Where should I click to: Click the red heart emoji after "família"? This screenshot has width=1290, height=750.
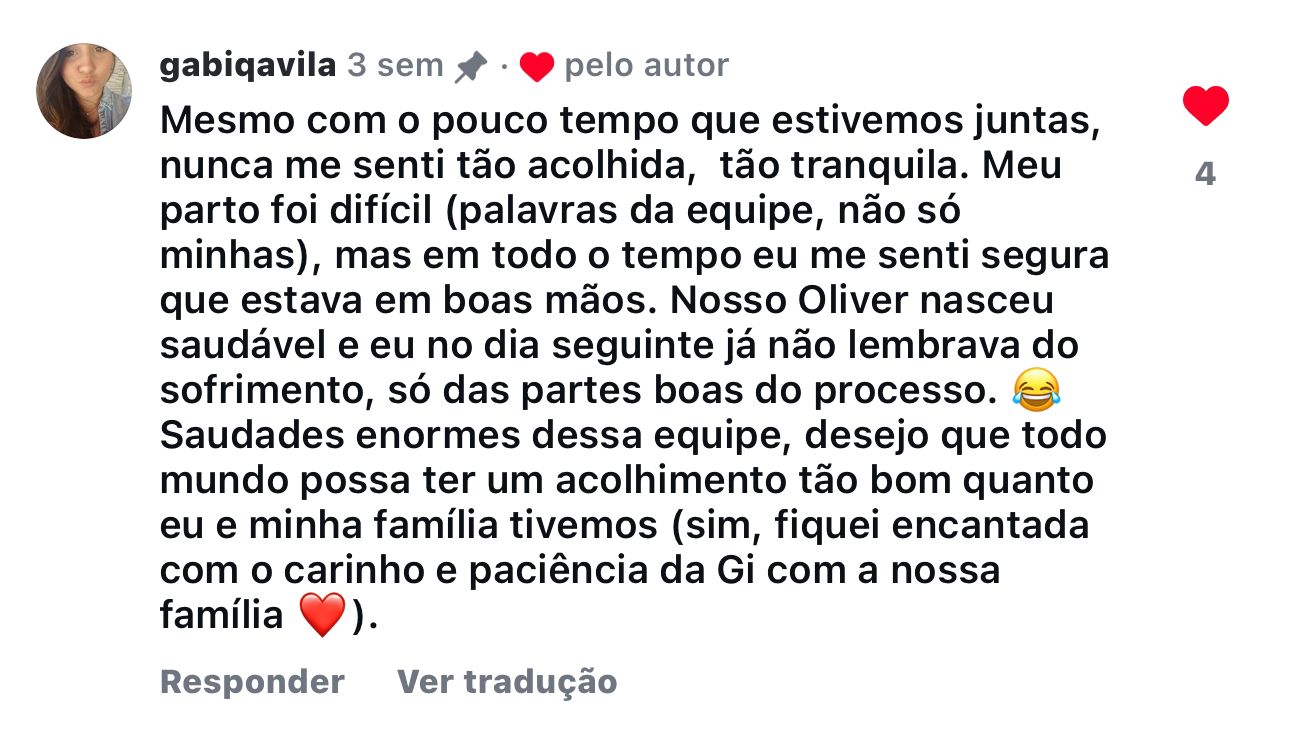321,614
